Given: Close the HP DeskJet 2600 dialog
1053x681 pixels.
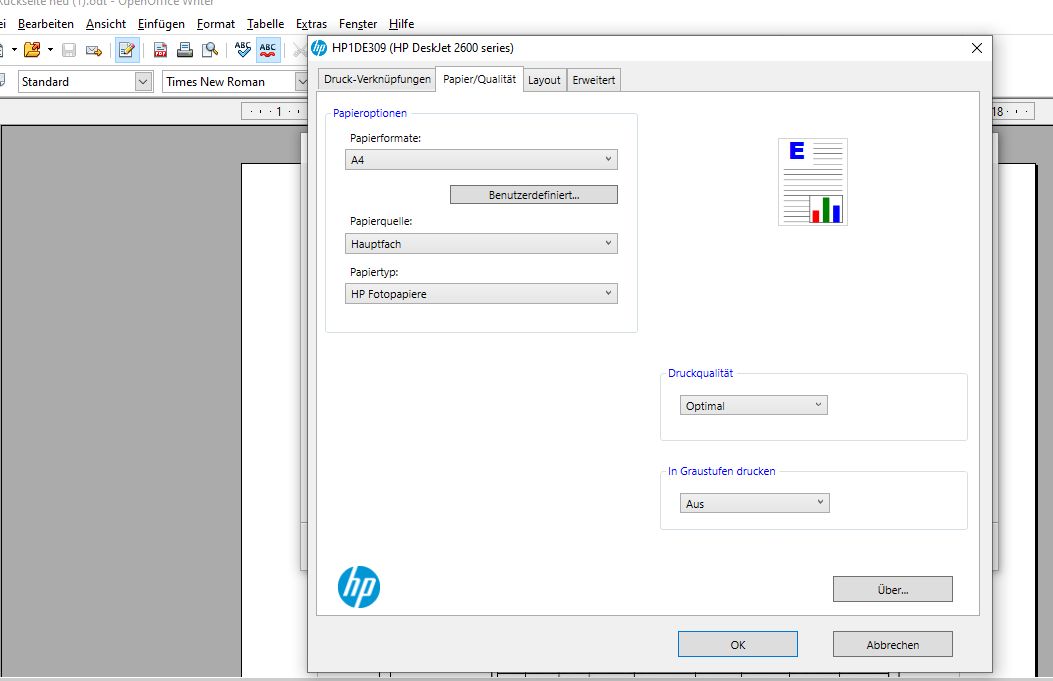Looking at the screenshot, I should (976, 48).
